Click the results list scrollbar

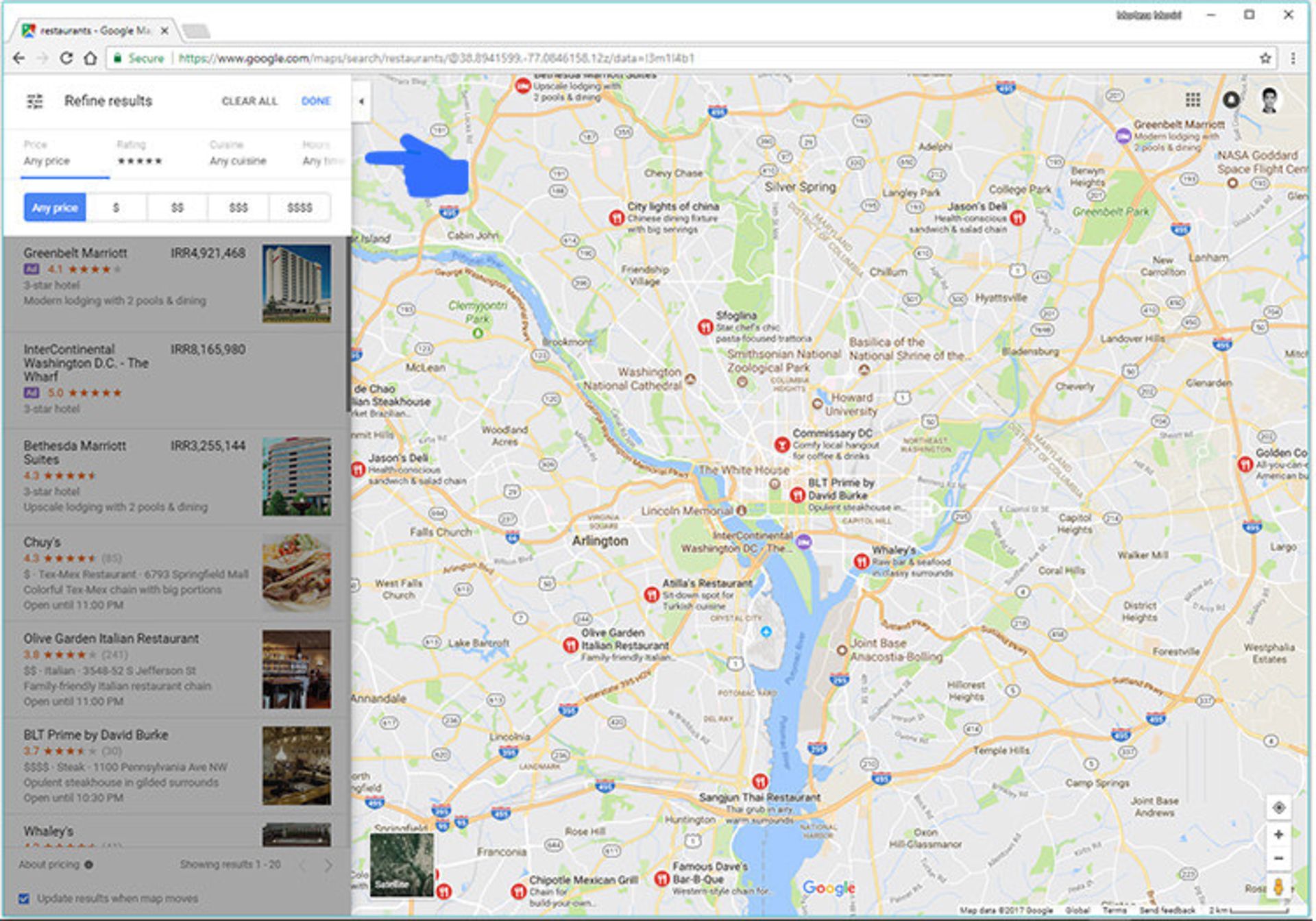[x=348, y=326]
